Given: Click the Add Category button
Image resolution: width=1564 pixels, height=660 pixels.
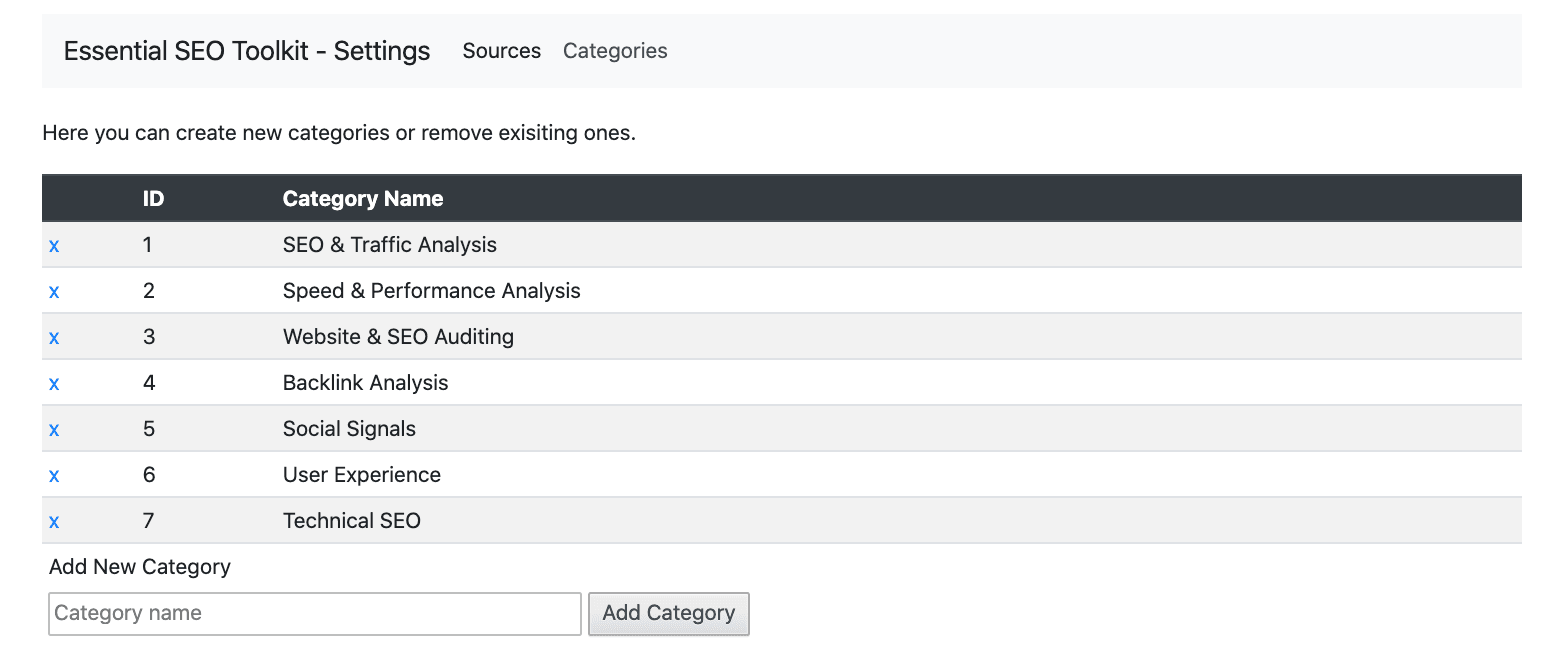Looking at the screenshot, I should tap(668, 613).
